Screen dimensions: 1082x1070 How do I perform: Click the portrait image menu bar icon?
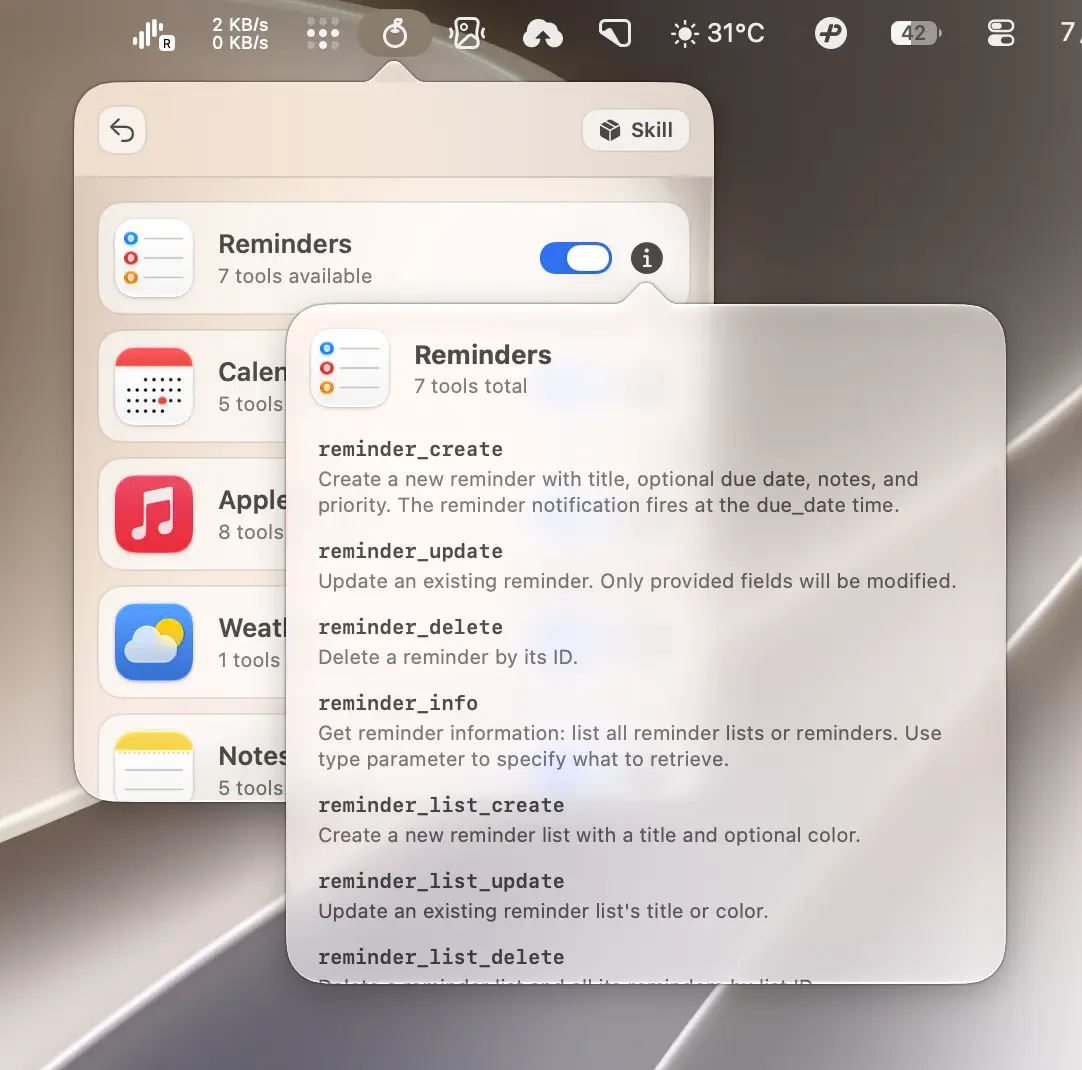(467, 33)
